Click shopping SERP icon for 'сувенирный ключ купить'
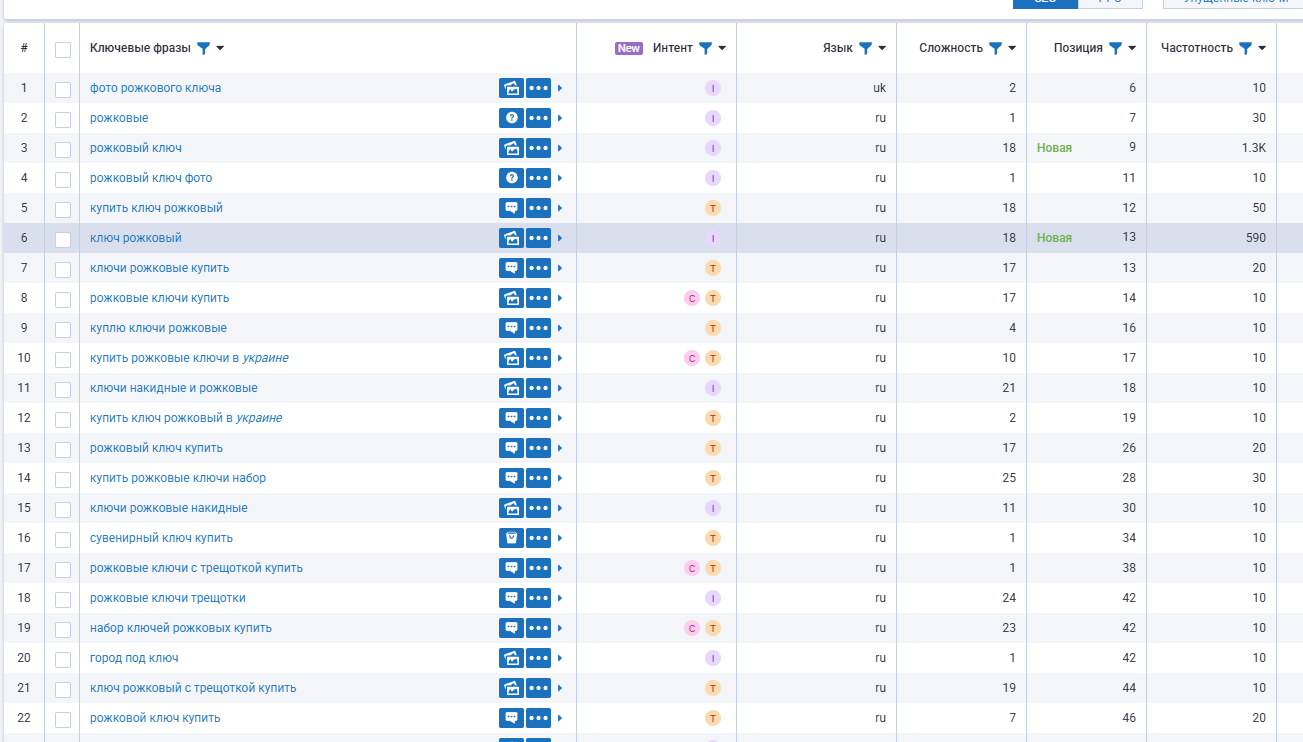 point(511,538)
